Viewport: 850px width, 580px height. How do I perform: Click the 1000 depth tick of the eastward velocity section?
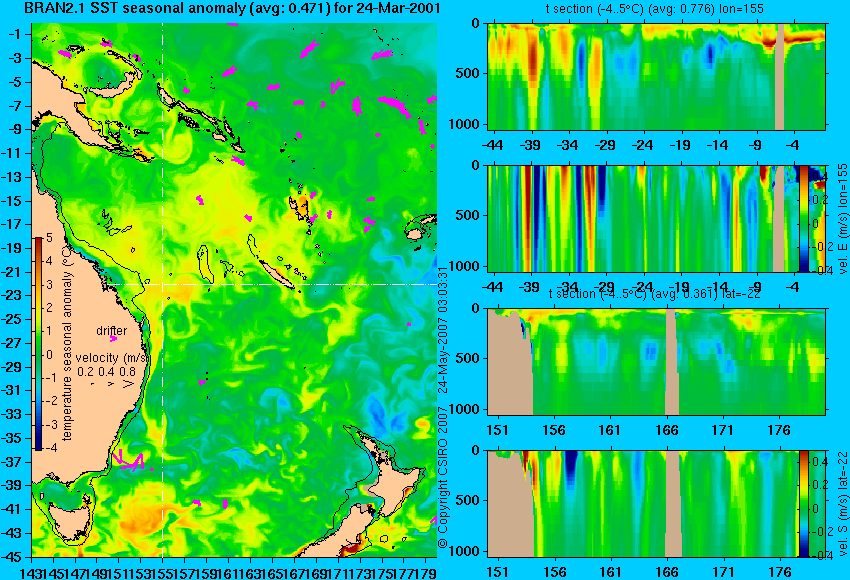tap(465, 266)
